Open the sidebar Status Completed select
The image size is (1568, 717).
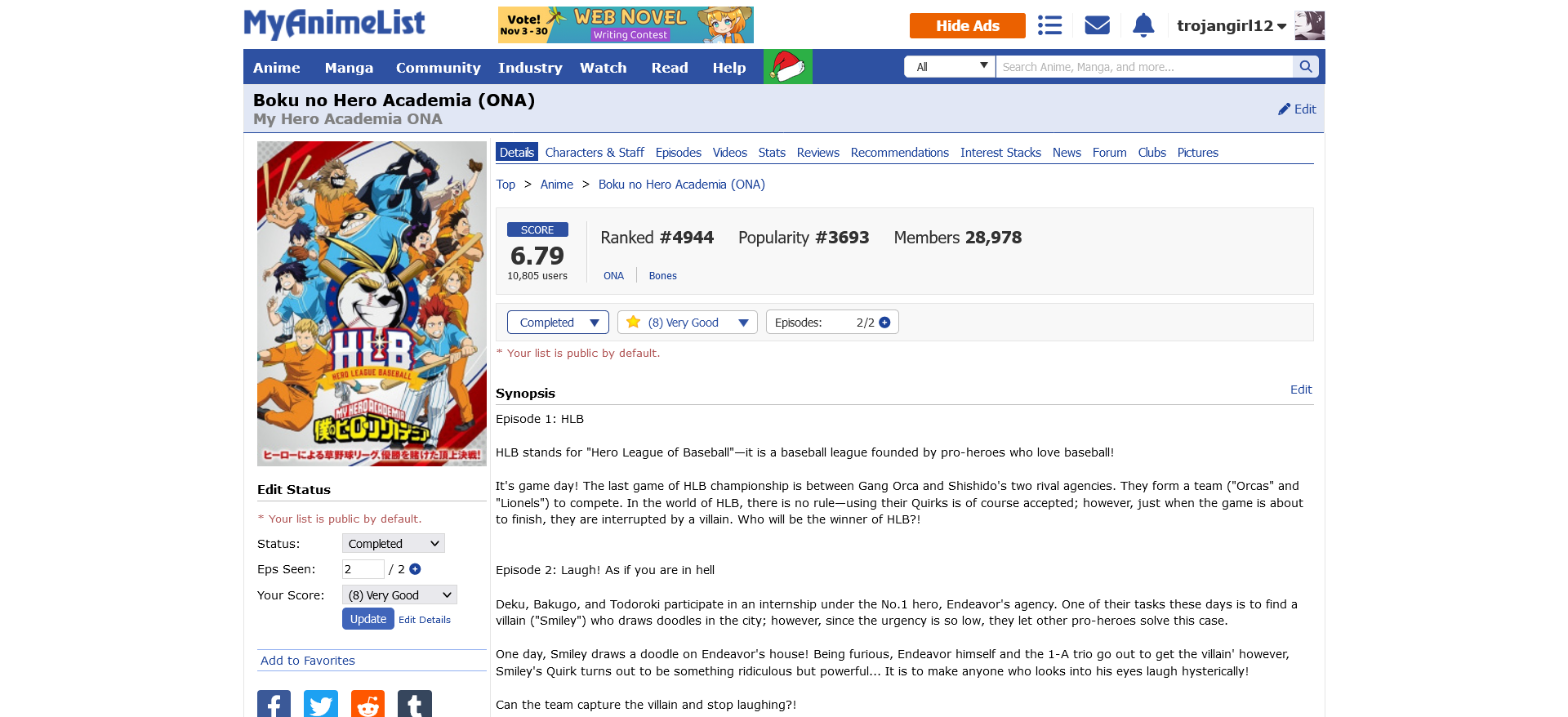click(x=394, y=544)
